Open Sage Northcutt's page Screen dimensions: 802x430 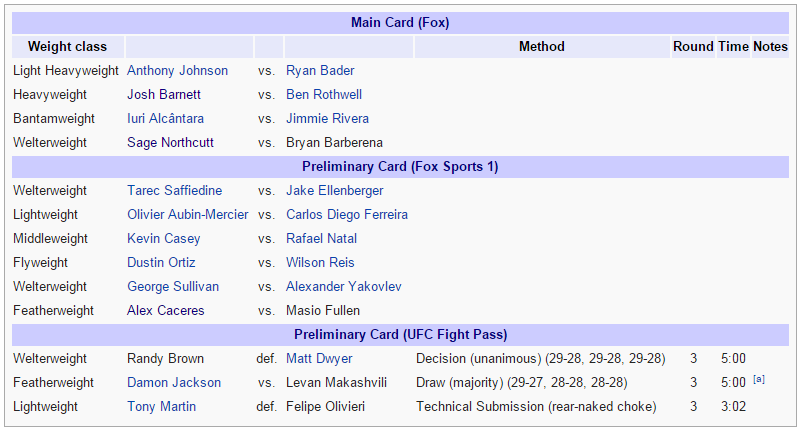170,143
